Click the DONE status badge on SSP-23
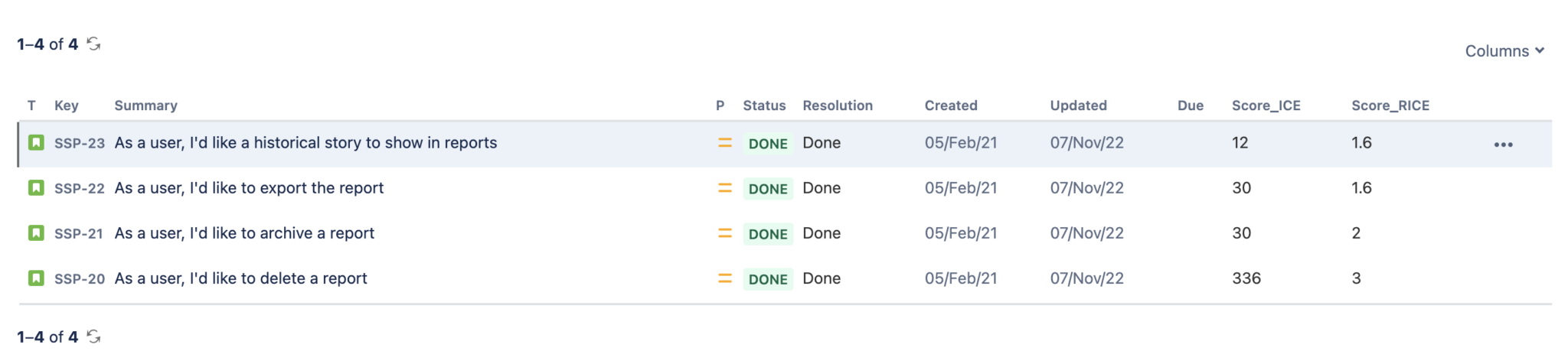Viewport: 1568px width, 364px height. click(x=767, y=144)
